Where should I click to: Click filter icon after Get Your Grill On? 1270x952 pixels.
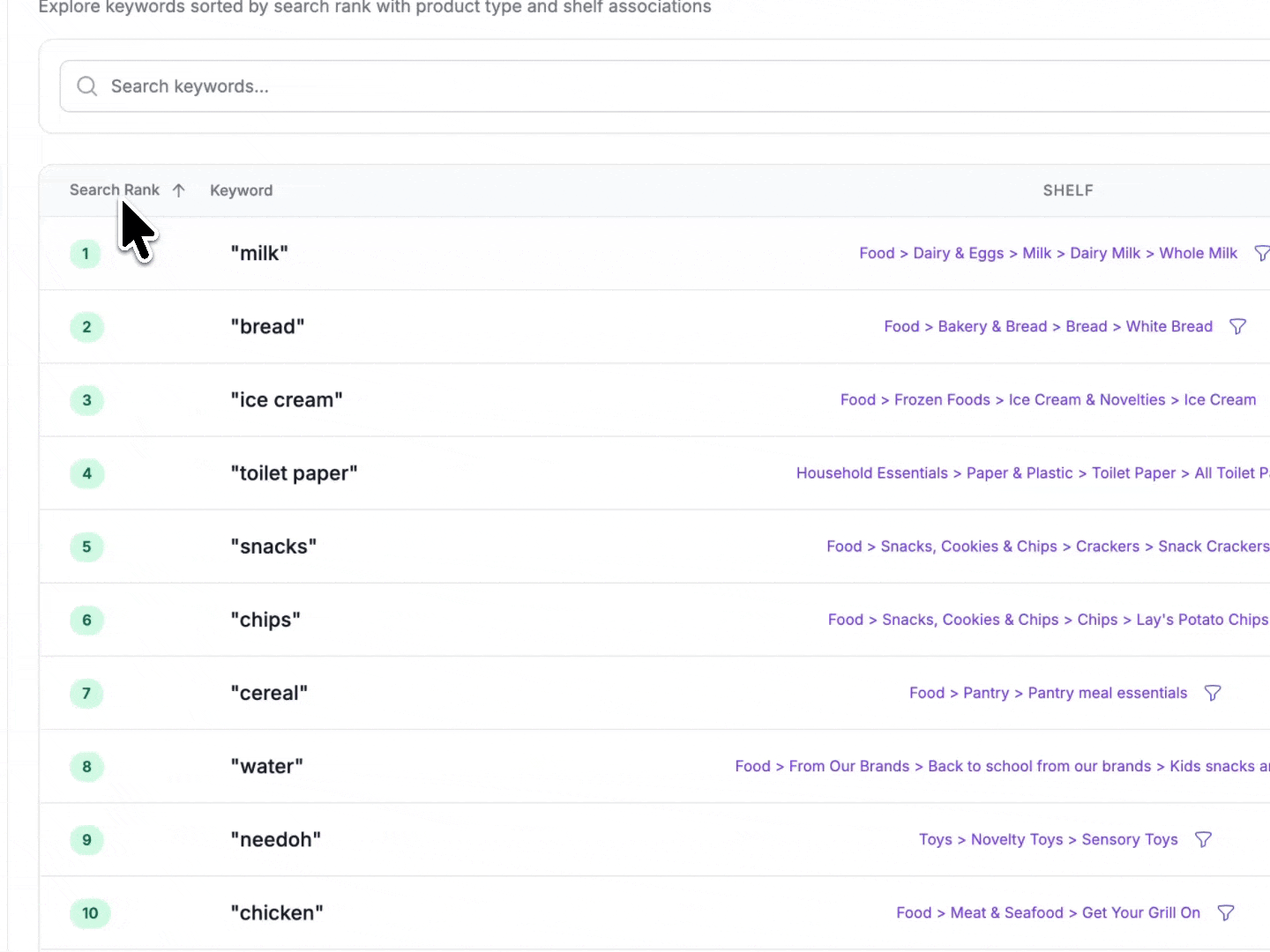point(1225,913)
